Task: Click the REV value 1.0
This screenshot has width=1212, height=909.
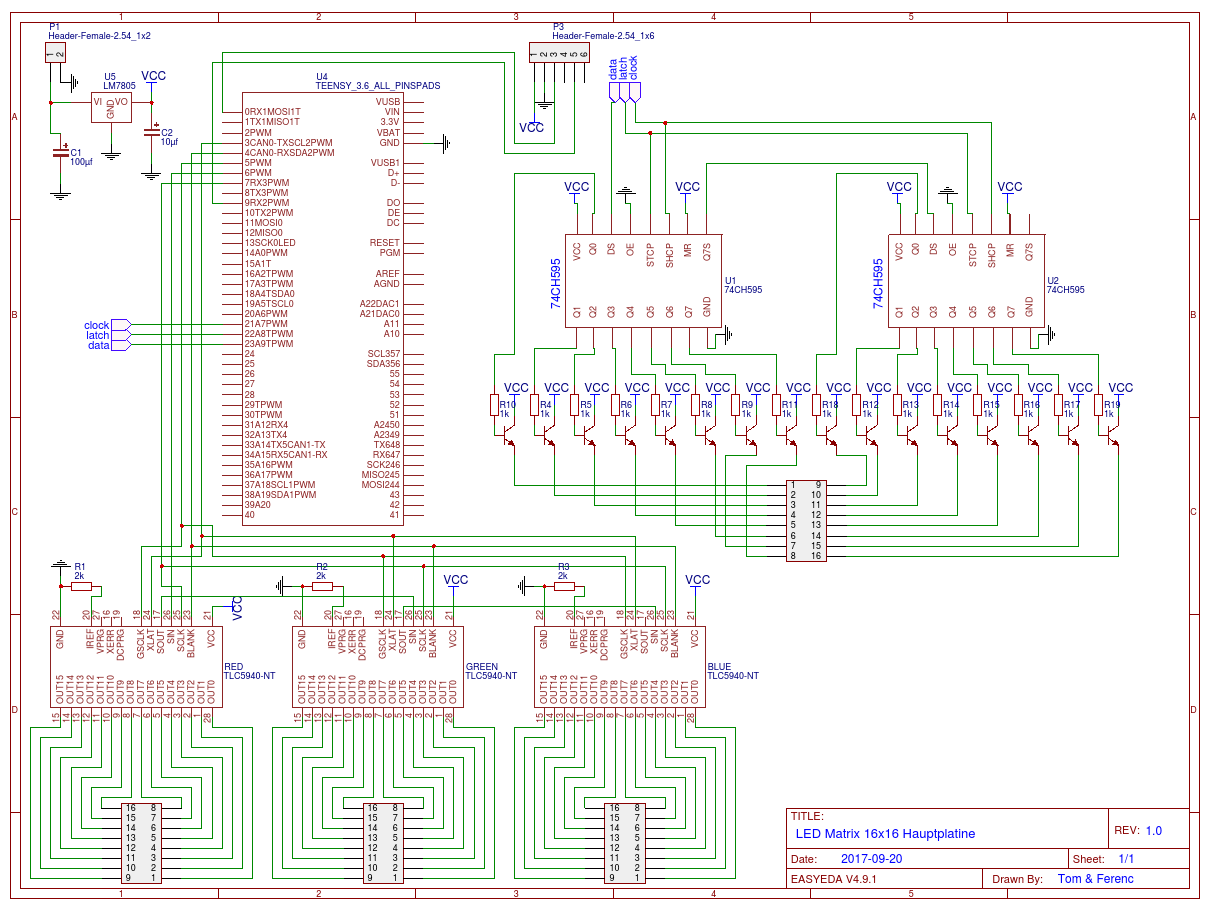Action: point(1154,831)
